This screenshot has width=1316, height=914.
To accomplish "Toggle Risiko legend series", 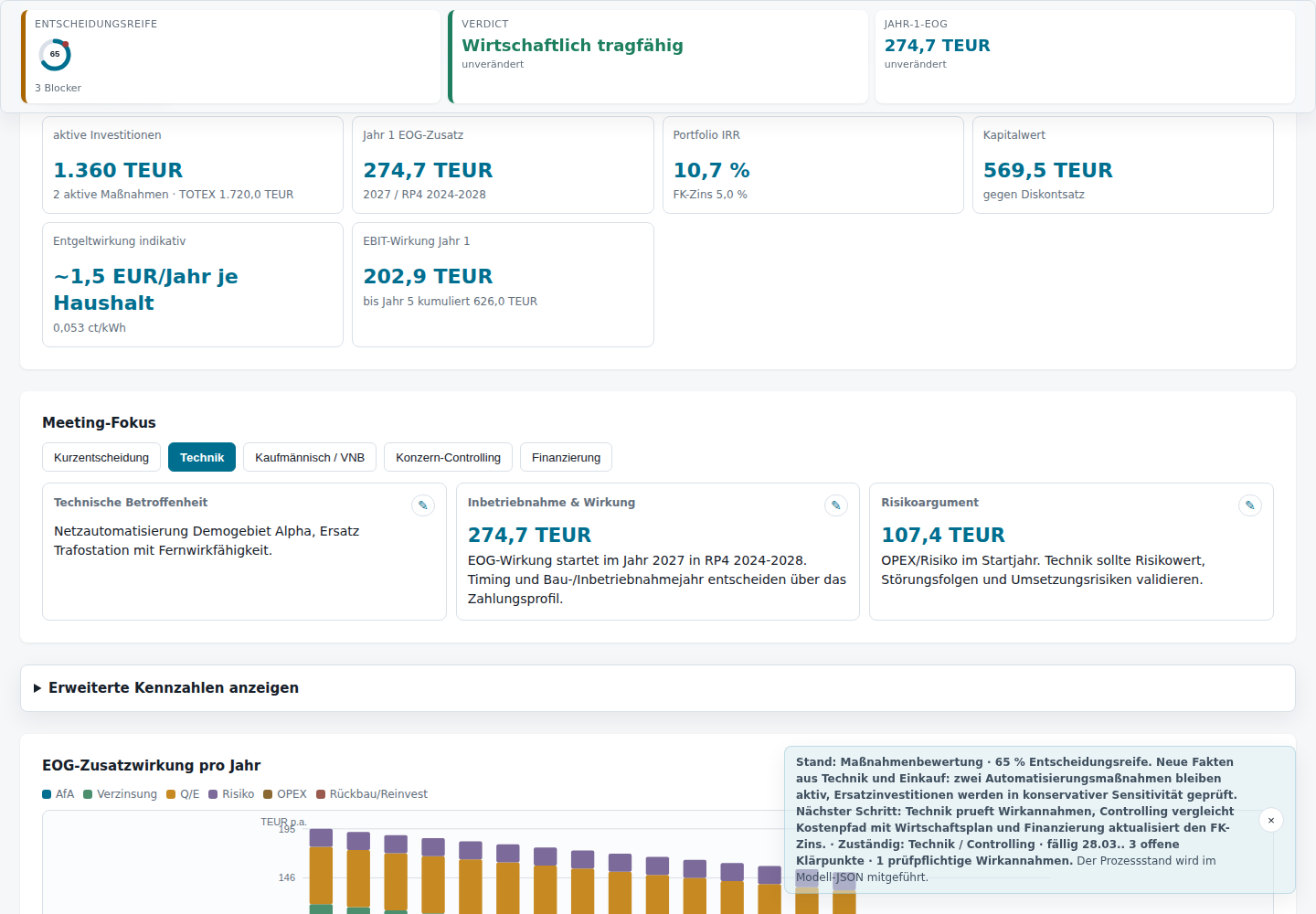I will point(231,794).
